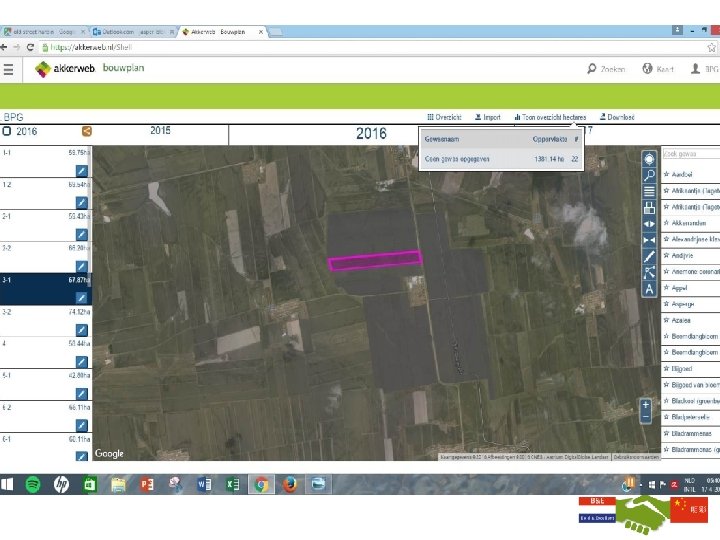Open Firefox from the taskbar
720x540 pixels.
tap(290, 484)
